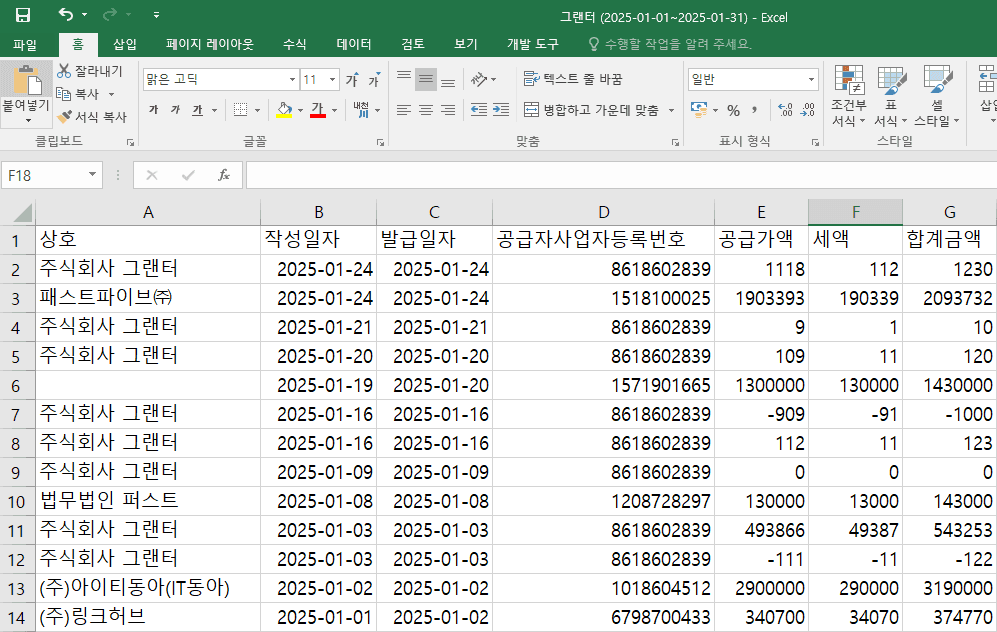Increase font size with the larger 가 icon
997x632 pixels.
pyautogui.click(x=352, y=79)
